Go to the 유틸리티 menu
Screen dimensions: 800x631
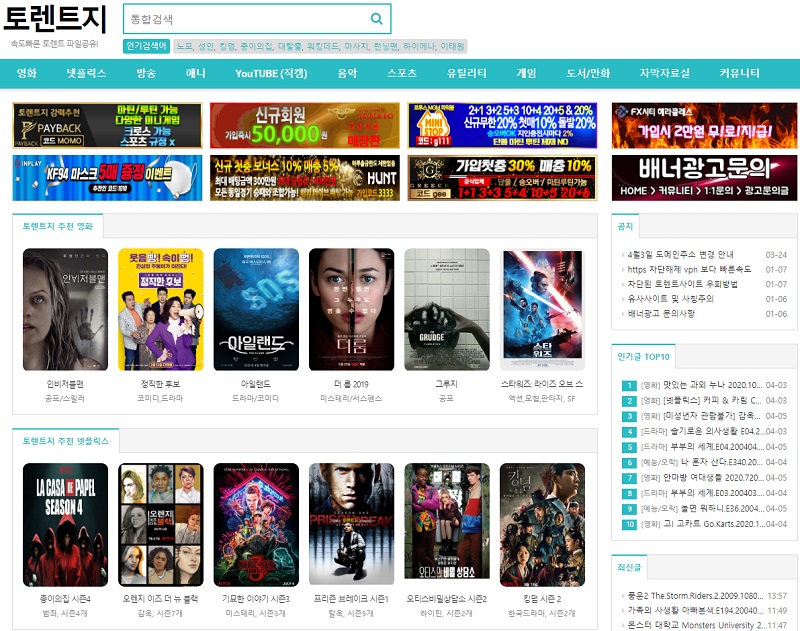466,73
